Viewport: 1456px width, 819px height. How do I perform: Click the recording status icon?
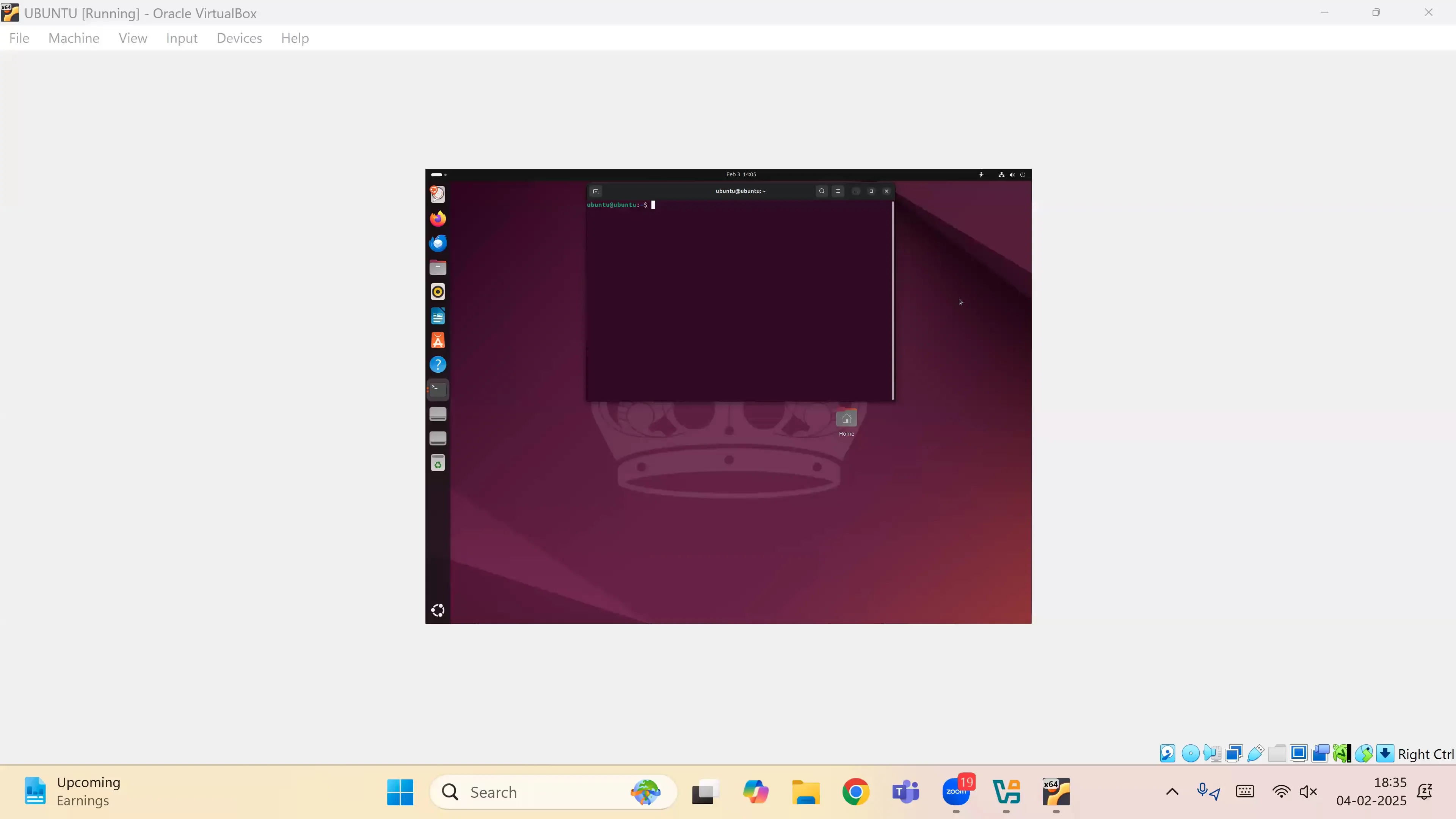1320,753
